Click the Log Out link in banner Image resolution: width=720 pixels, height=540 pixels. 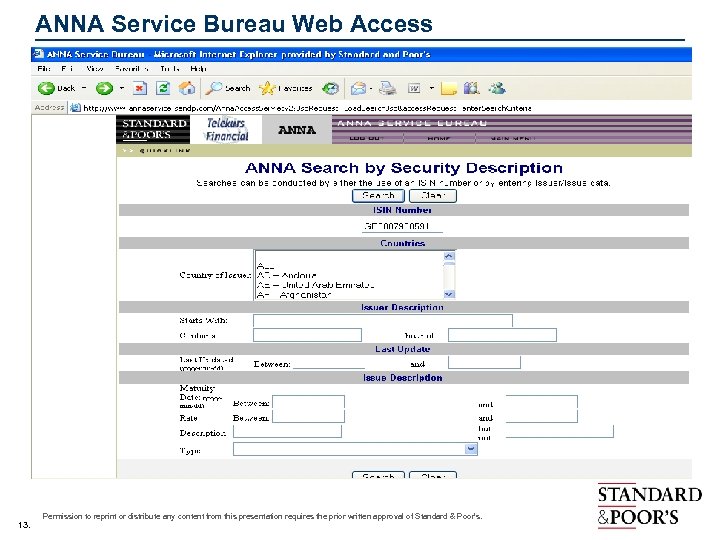[366, 138]
